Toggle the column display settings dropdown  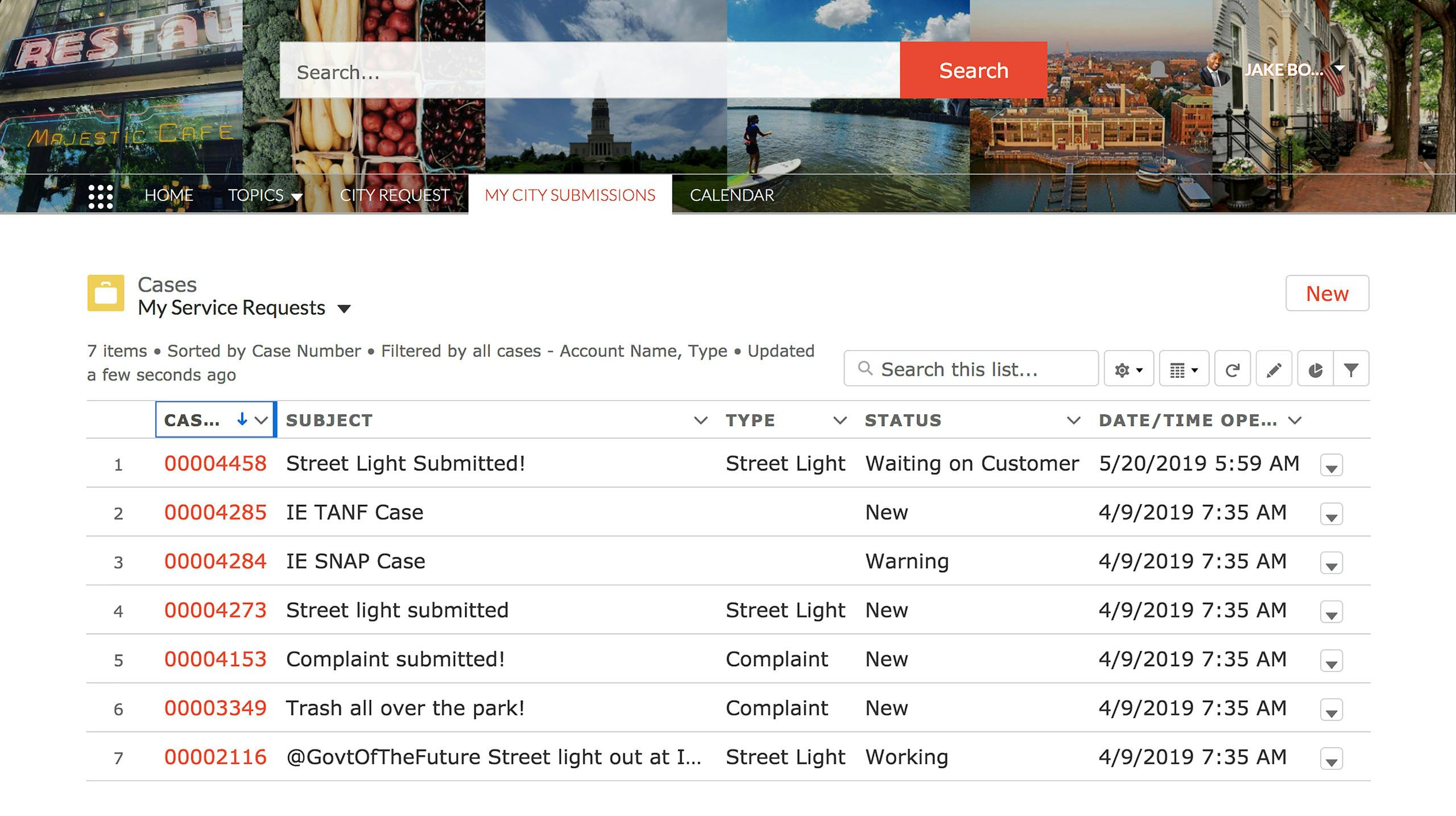click(1183, 369)
